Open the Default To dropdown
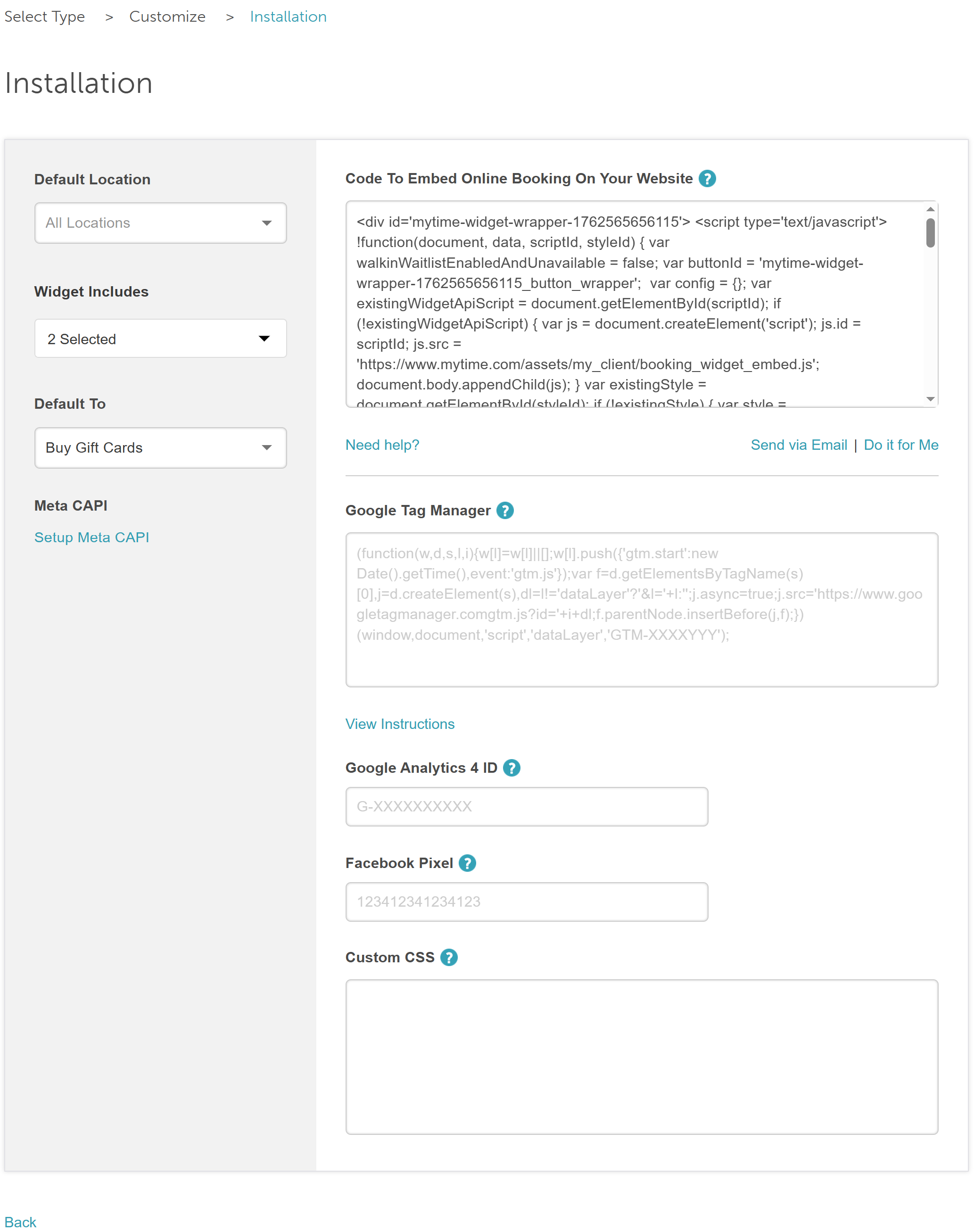Image resolution: width=974 pixels, height=1232 pixels. tap(160, 448)
